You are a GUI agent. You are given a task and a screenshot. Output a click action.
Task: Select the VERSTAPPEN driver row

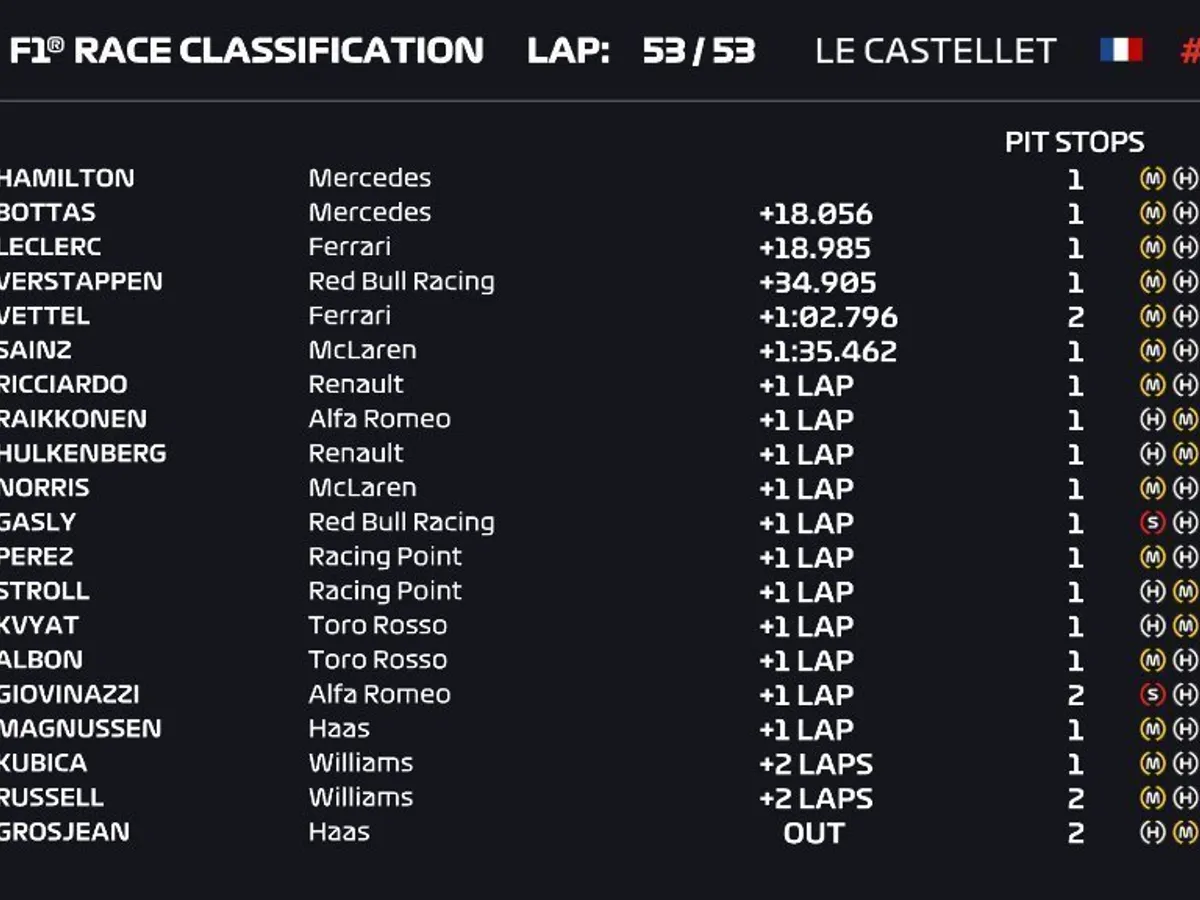(82, 282)
